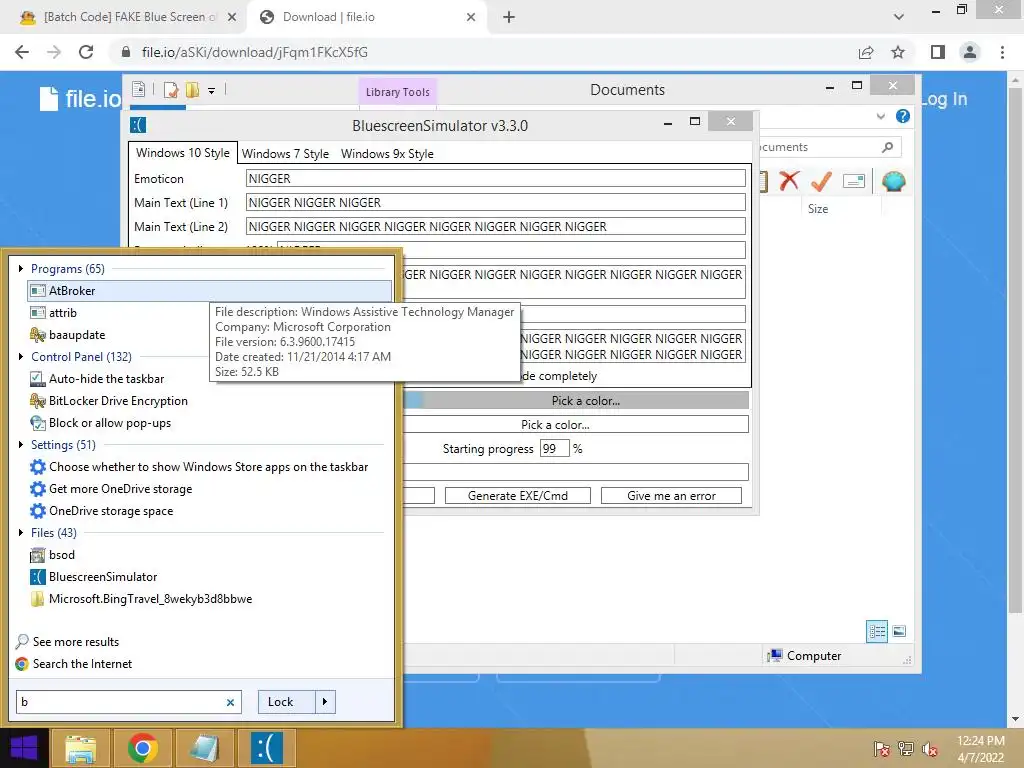Image resolution: width=1024 pixels, height=768 pixels.
Task: Click the search magnifier in Documents search box
Action: click(x=888, y=147)
